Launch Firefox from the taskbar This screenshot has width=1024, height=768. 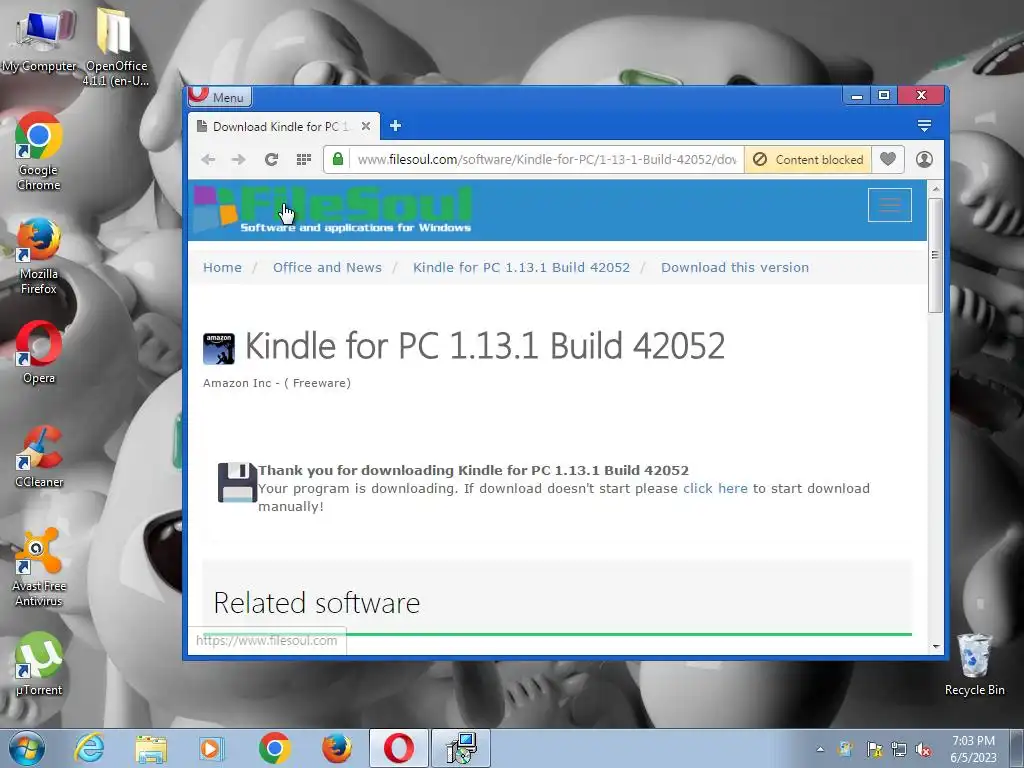tap(337, 748)
